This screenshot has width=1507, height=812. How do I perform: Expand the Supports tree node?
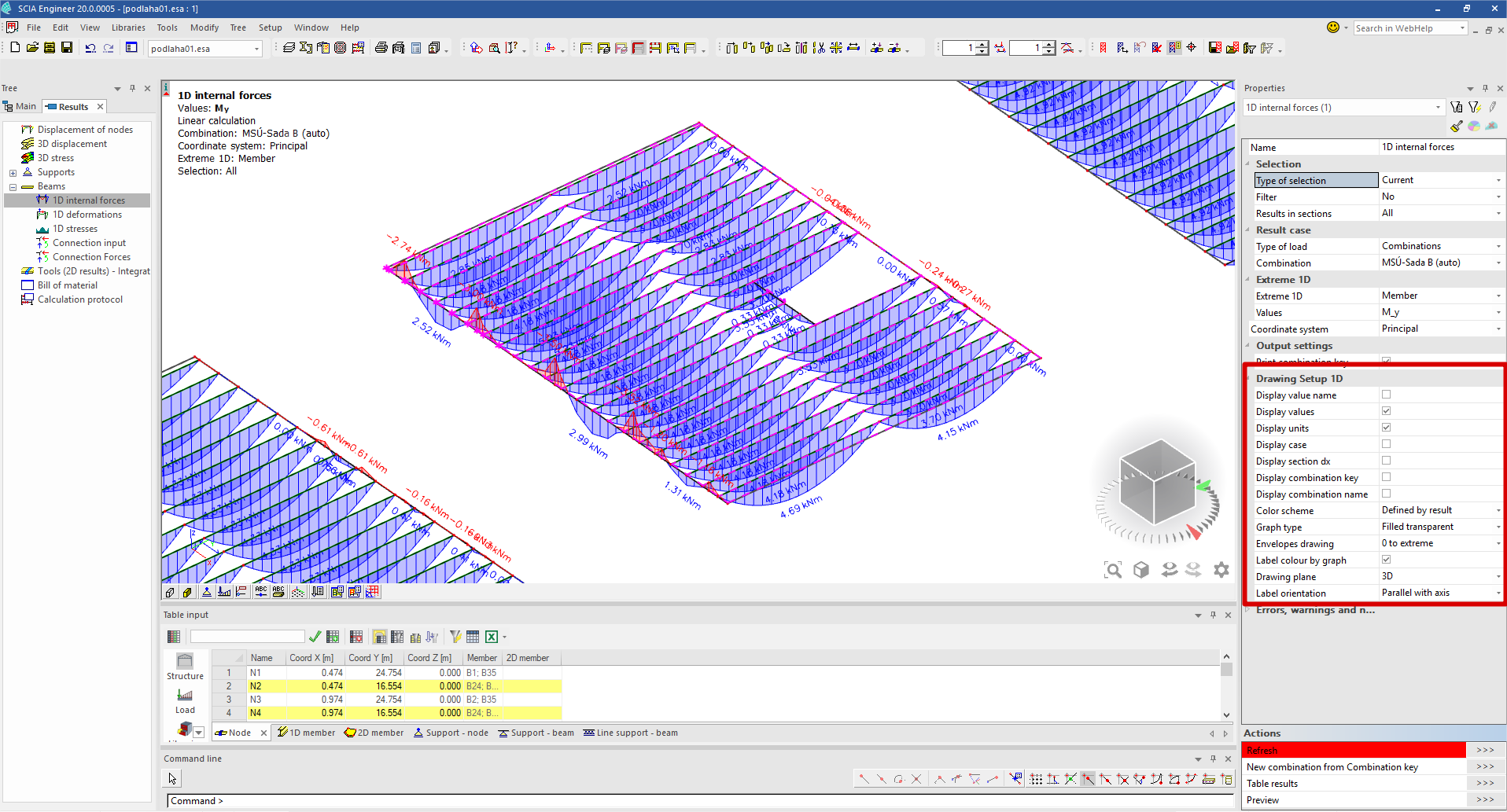13,173
